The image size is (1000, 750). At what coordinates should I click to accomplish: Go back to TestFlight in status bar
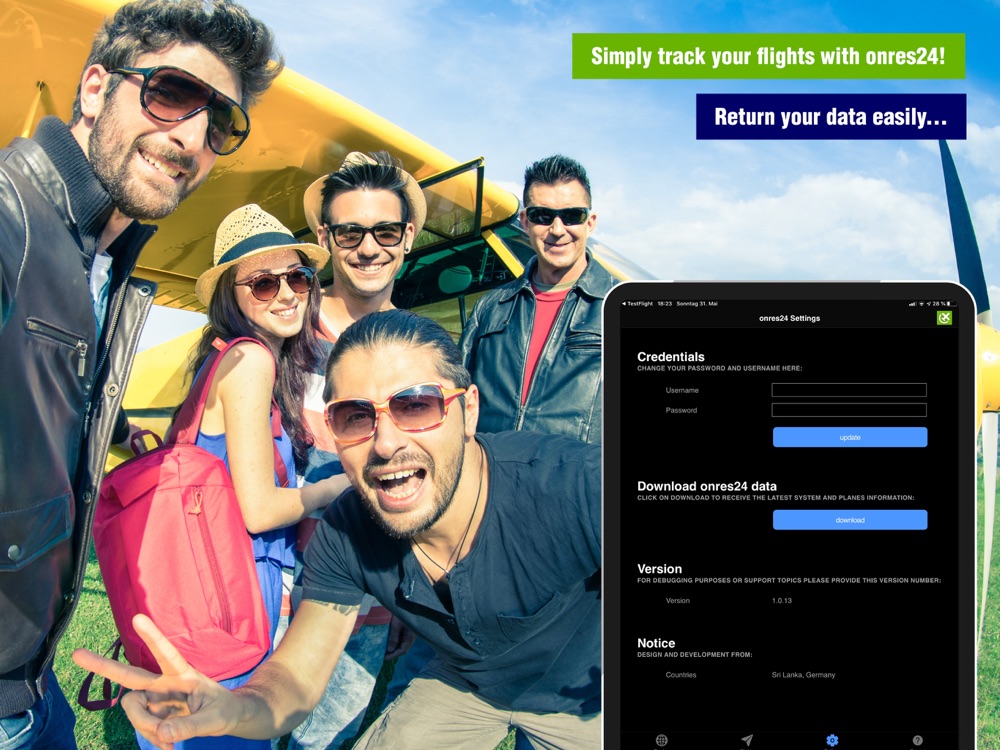coord(637,304)
